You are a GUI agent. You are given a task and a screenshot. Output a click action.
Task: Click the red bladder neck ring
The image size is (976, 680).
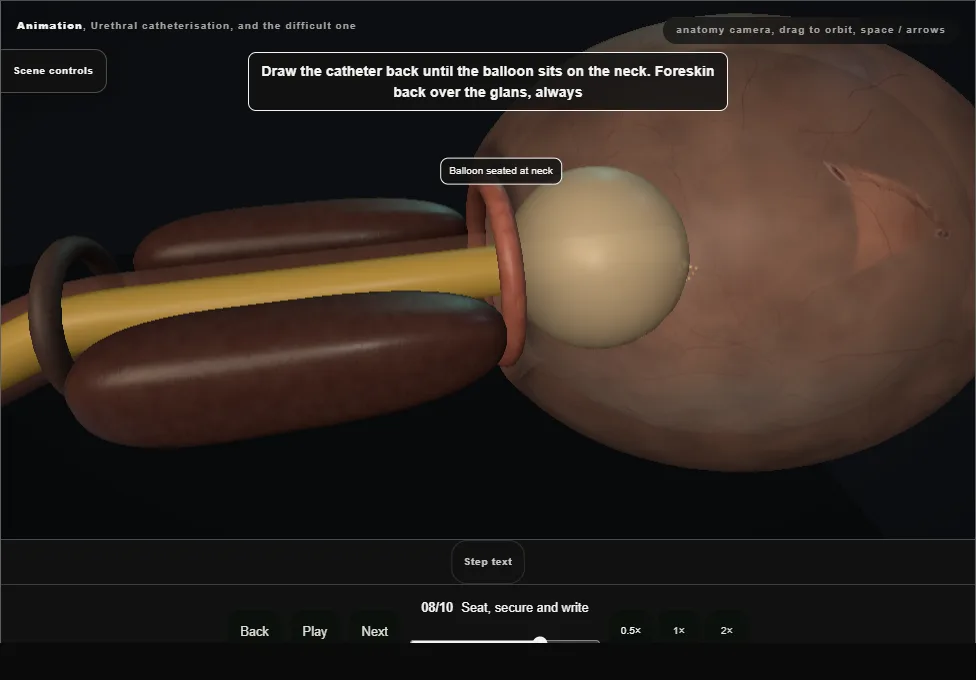[510, 274]
